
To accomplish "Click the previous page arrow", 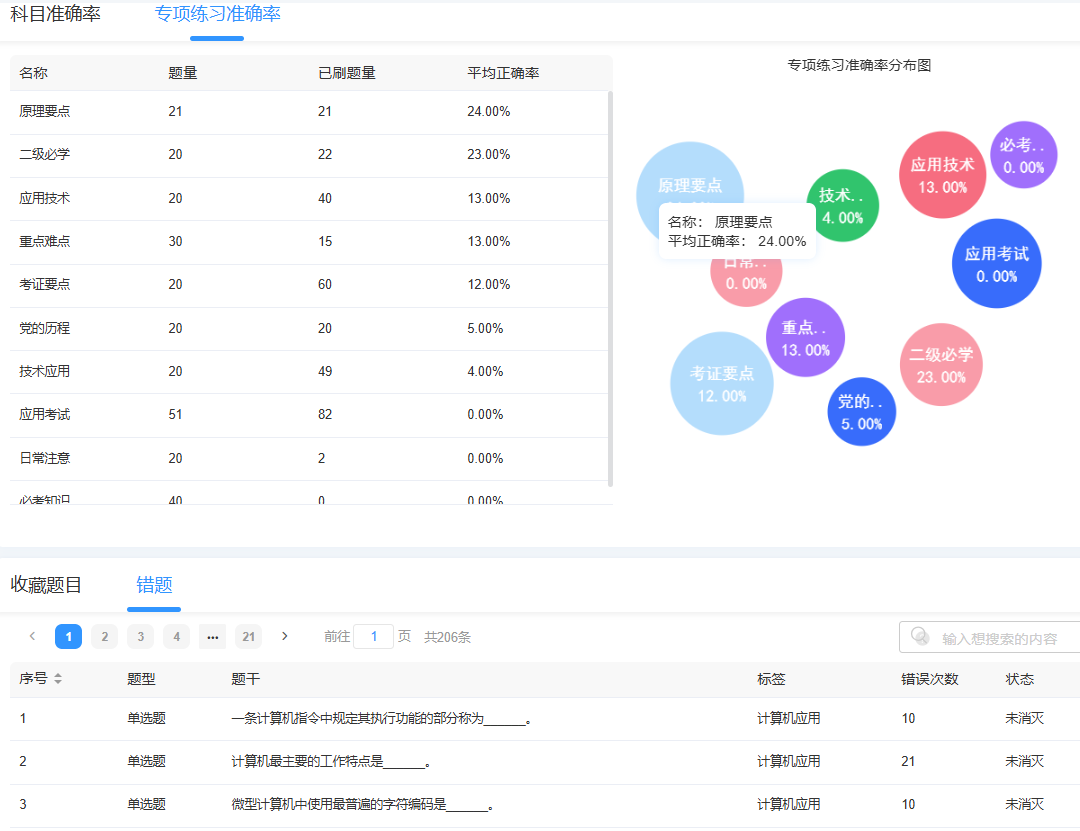I will (x=33, y=636).
